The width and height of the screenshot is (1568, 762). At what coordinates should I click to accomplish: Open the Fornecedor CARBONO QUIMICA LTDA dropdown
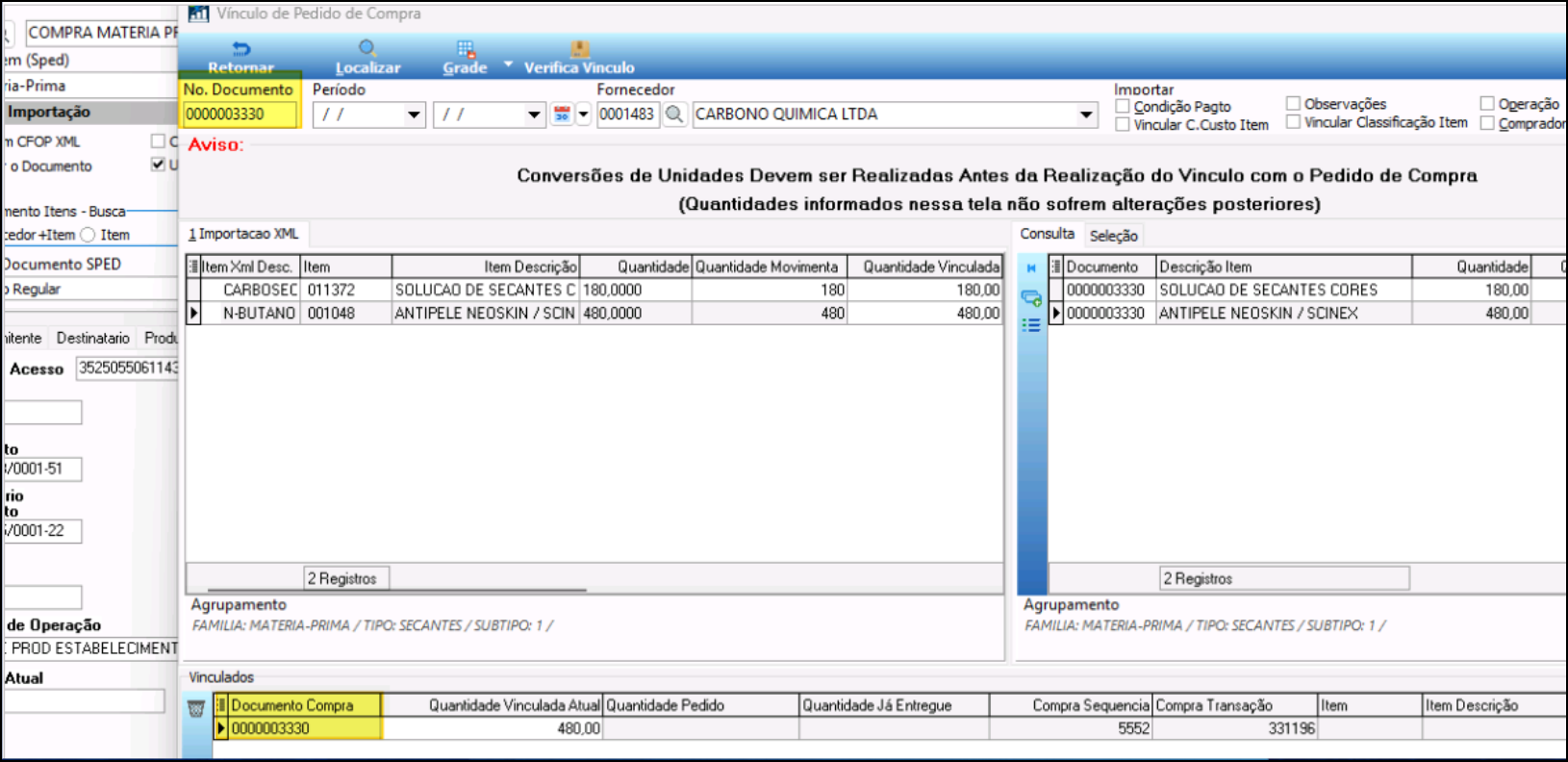[1086, 114]
